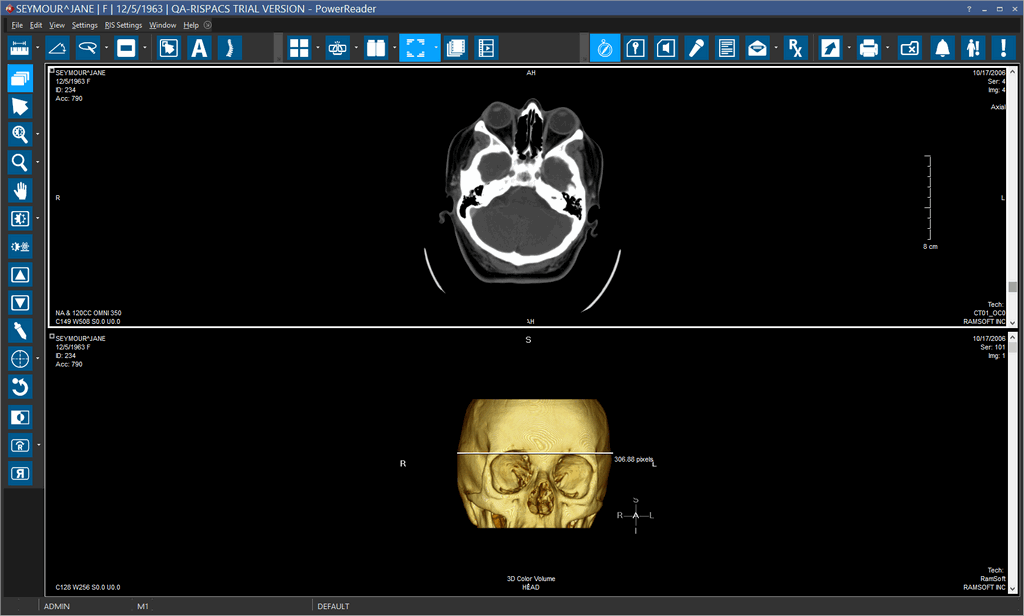The height and width of the screenshot is (616, 1024).
Task: Choose the text annotation 'A' tool
Action: tap(199, 47)
